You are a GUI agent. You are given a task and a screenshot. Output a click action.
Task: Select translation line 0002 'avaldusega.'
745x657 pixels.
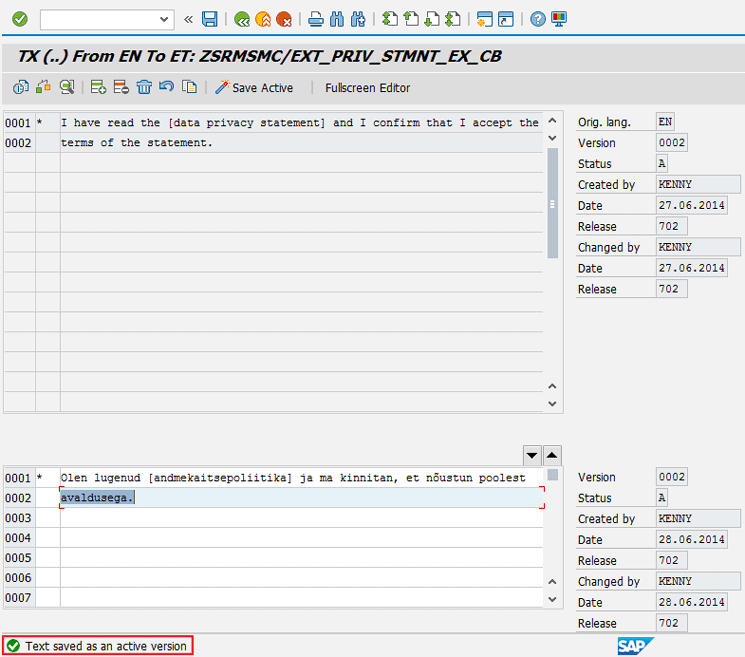pos(300,498)
